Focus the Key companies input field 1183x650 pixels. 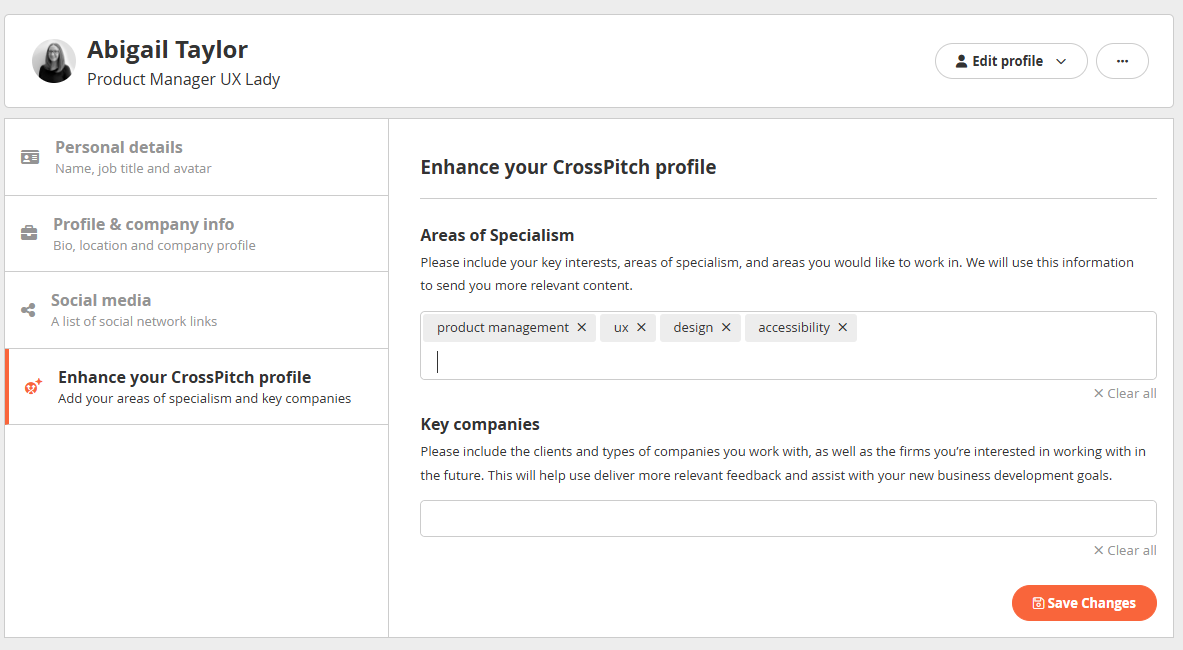[x=788, y=519]
